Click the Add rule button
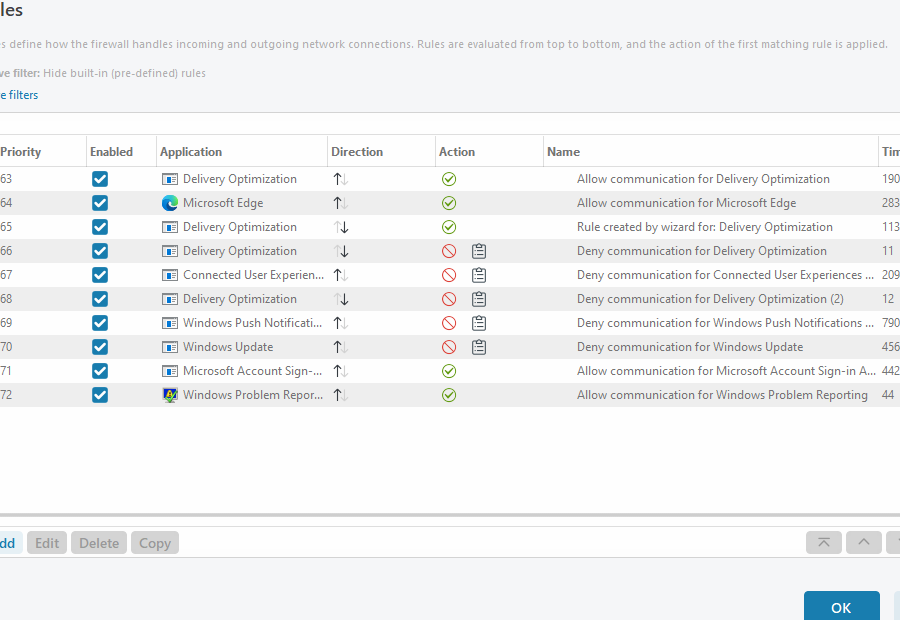This screenshot has width=900, height=620. [10, 543]
